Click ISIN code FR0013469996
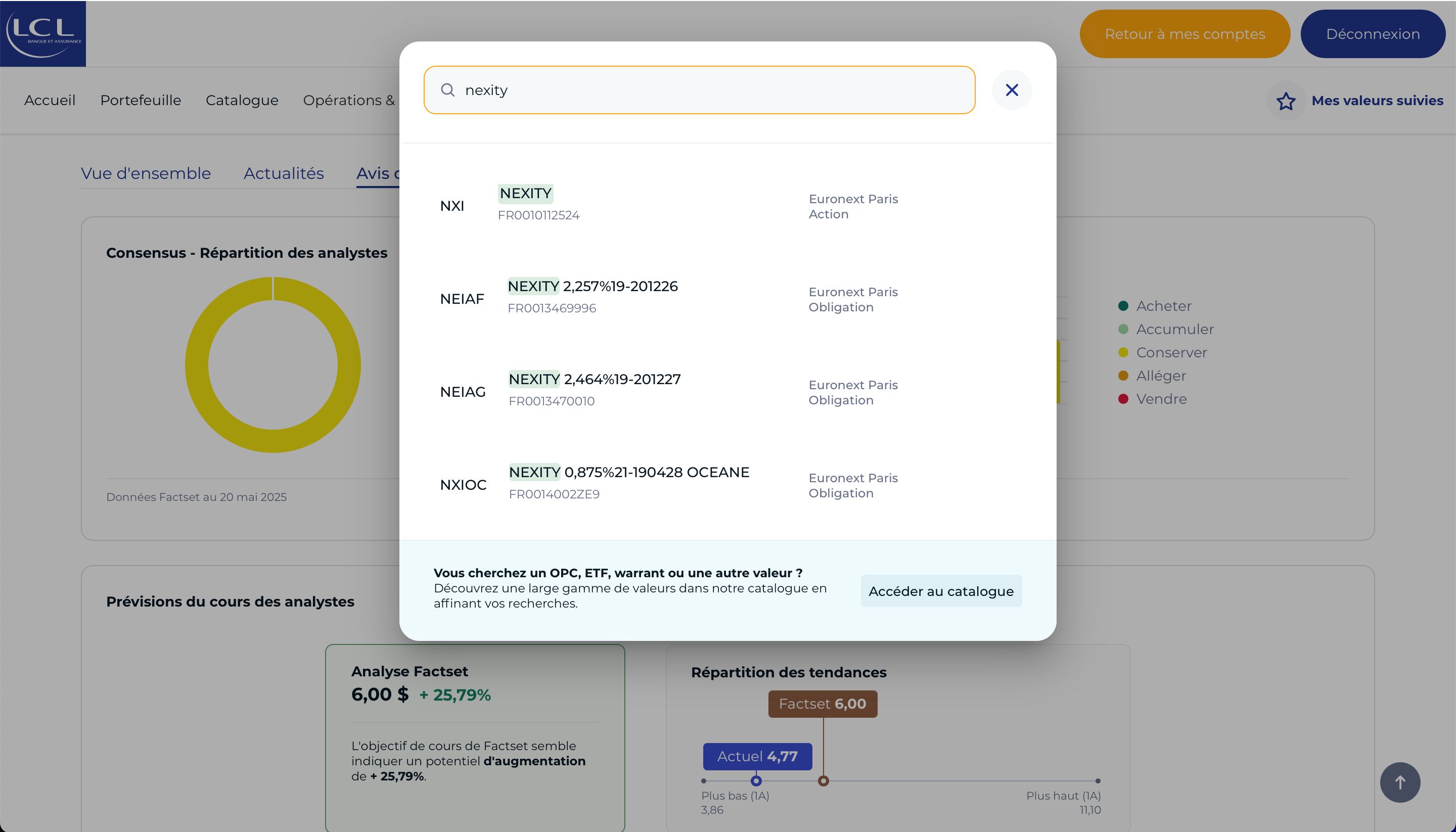This screenshot has height=832, width=1456. click(x=552, y=308)
